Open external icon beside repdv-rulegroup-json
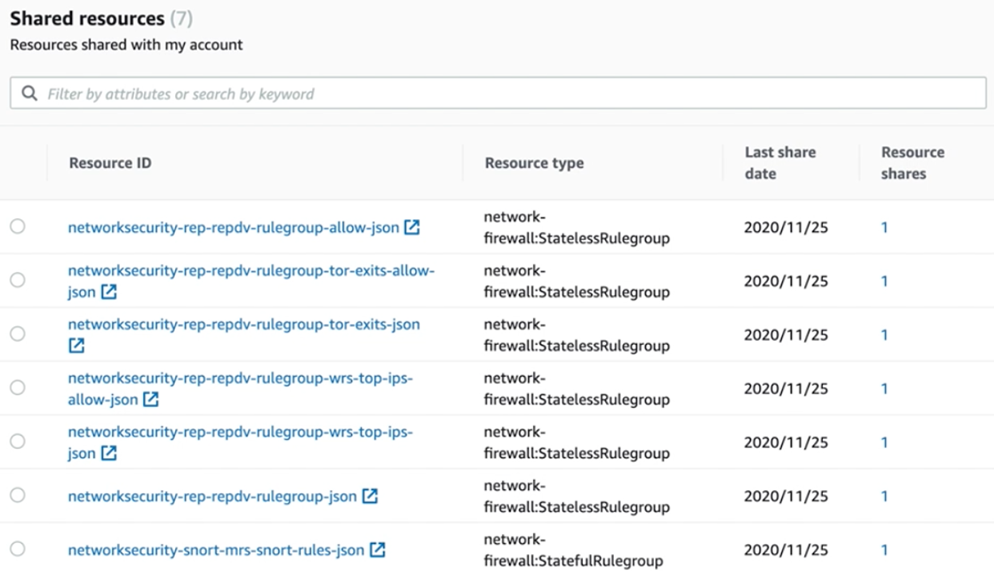The width and height of the screenshot is (994, 571). point(370,496)
